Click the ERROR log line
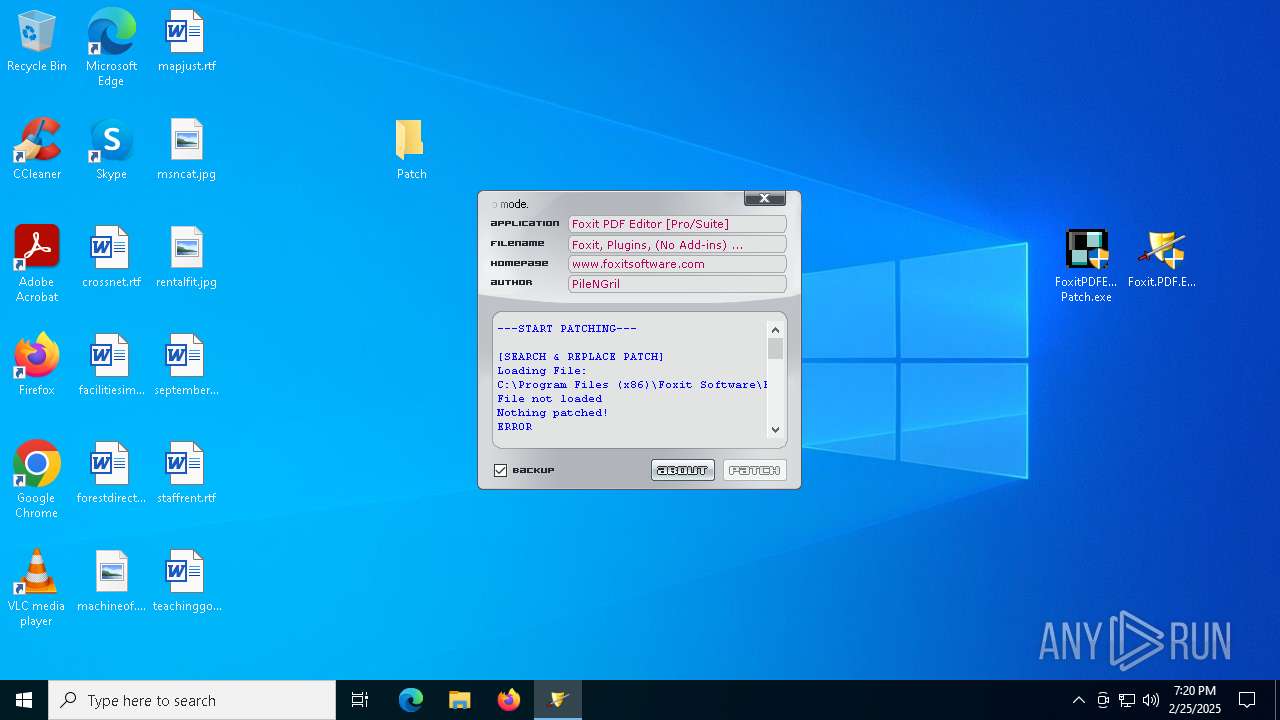 click(x=514, y=427)
